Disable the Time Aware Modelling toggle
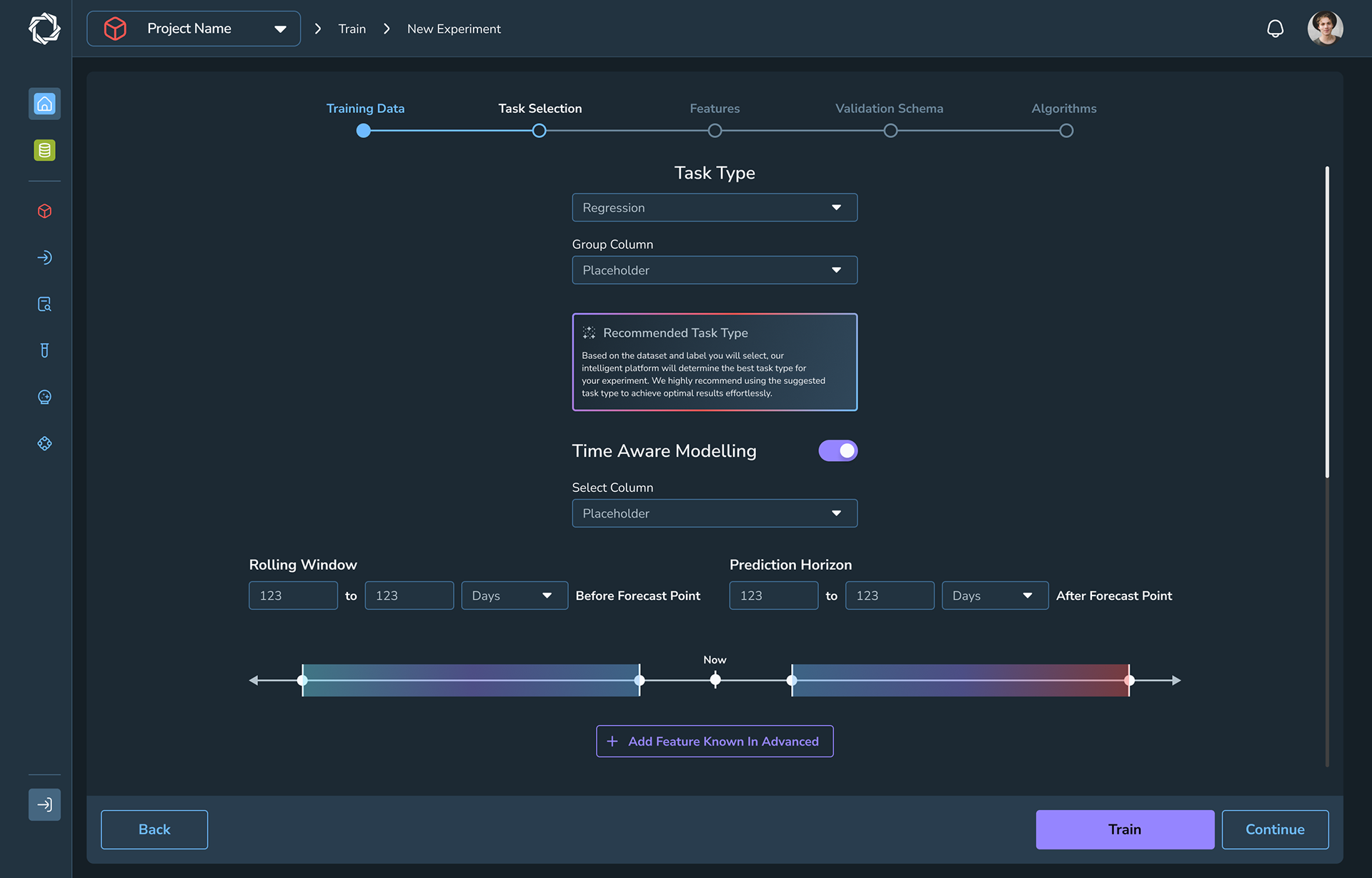Image resolution: width=1372 pixels, height=878 pixels. 837,450
